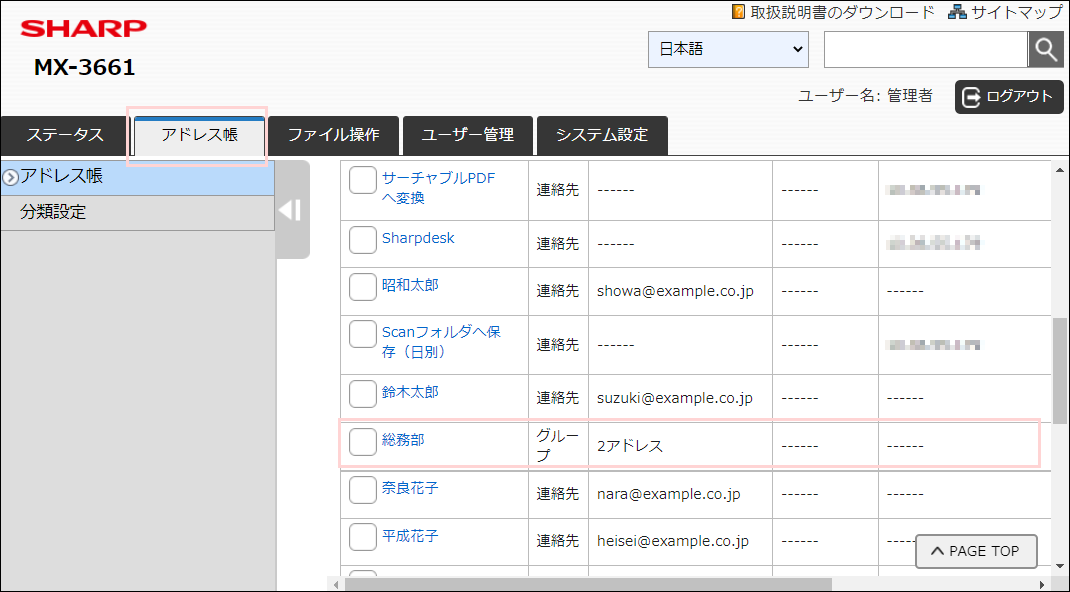Select the アドレス帳 tab
1070x592 pixels.
[199, 135]
